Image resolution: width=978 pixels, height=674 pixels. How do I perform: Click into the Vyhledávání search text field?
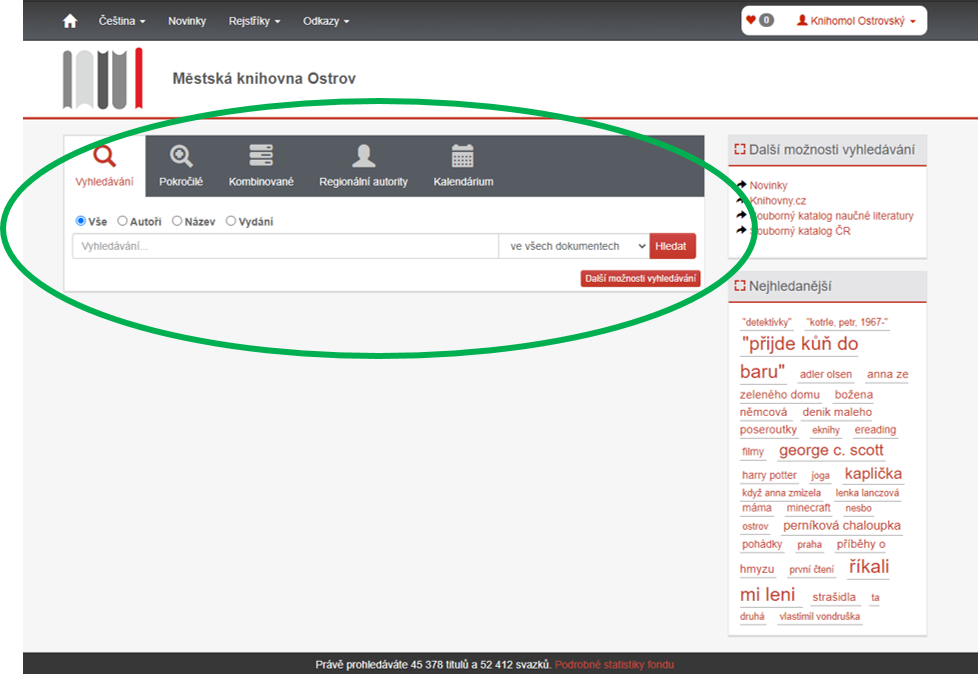coord(285,246)
